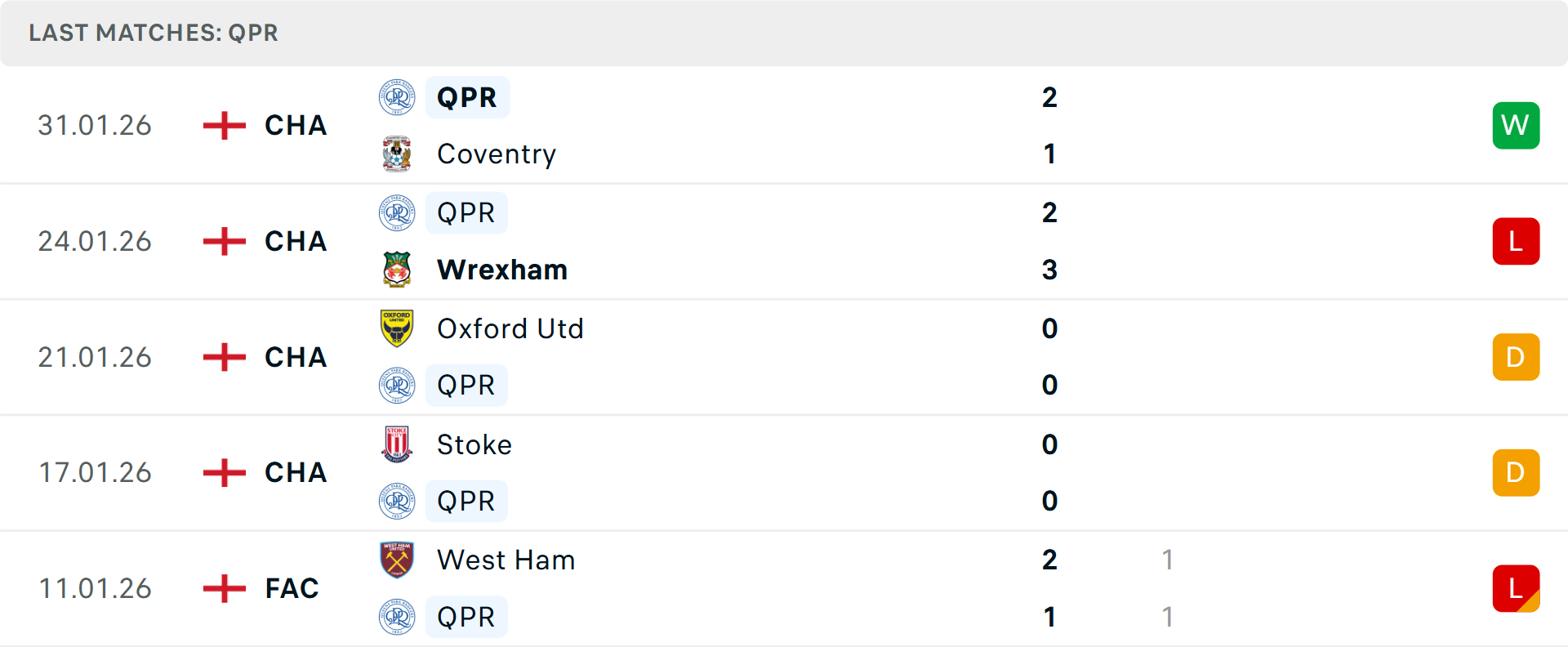1568x647 pixels.
Task: Click the red L badge for the Wrexham match
Action: tap(1516, 242)
